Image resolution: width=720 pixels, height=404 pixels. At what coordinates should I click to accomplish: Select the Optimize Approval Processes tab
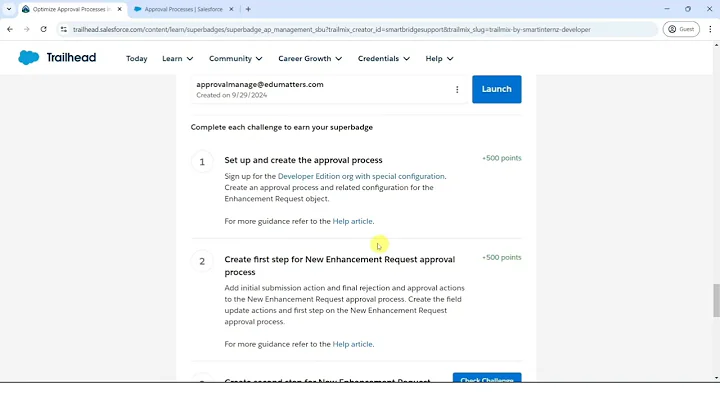coord(72,9)
